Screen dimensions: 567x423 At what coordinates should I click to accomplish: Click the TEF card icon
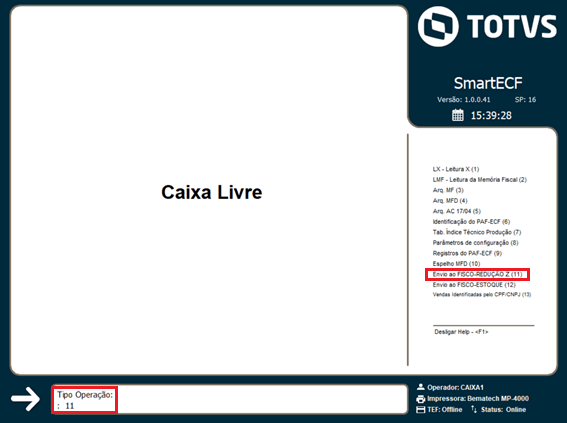(421, 410)
